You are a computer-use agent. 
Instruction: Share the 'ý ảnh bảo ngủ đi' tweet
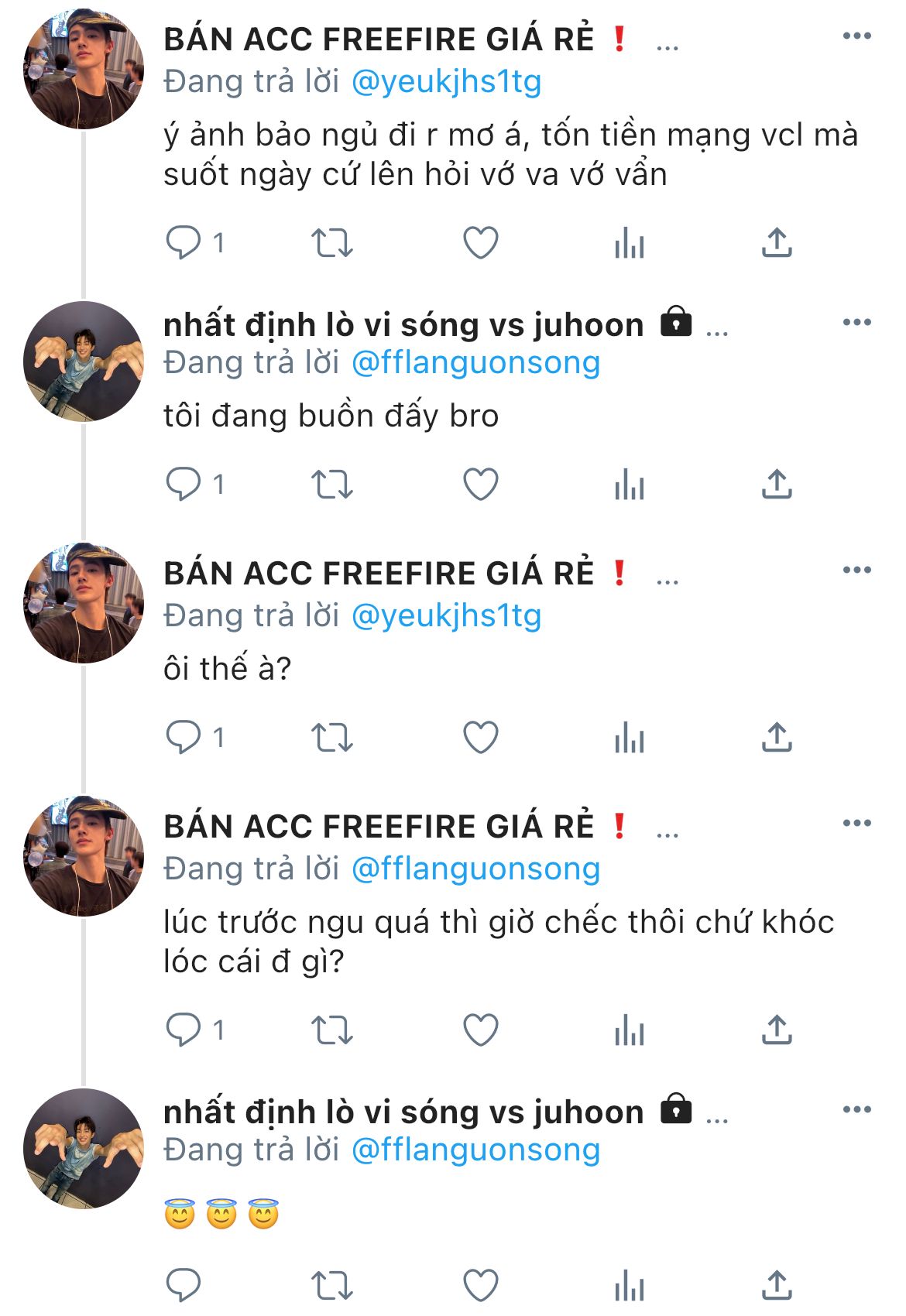click(x=777, y=243)
